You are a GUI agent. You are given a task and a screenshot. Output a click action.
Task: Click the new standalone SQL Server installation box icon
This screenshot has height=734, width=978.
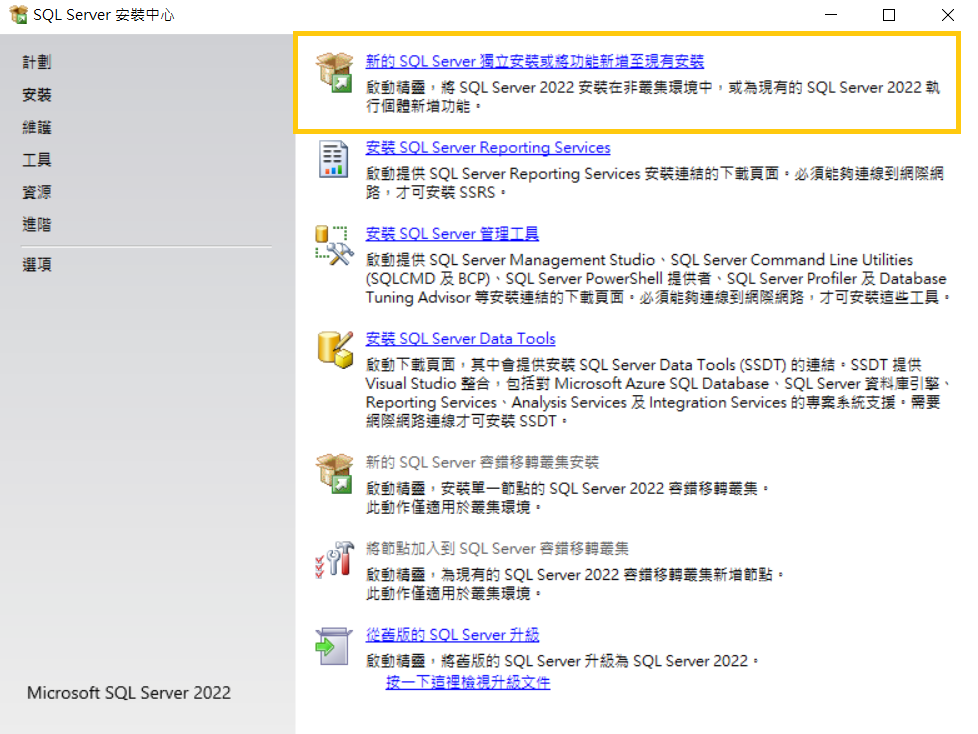click(334, 72)
